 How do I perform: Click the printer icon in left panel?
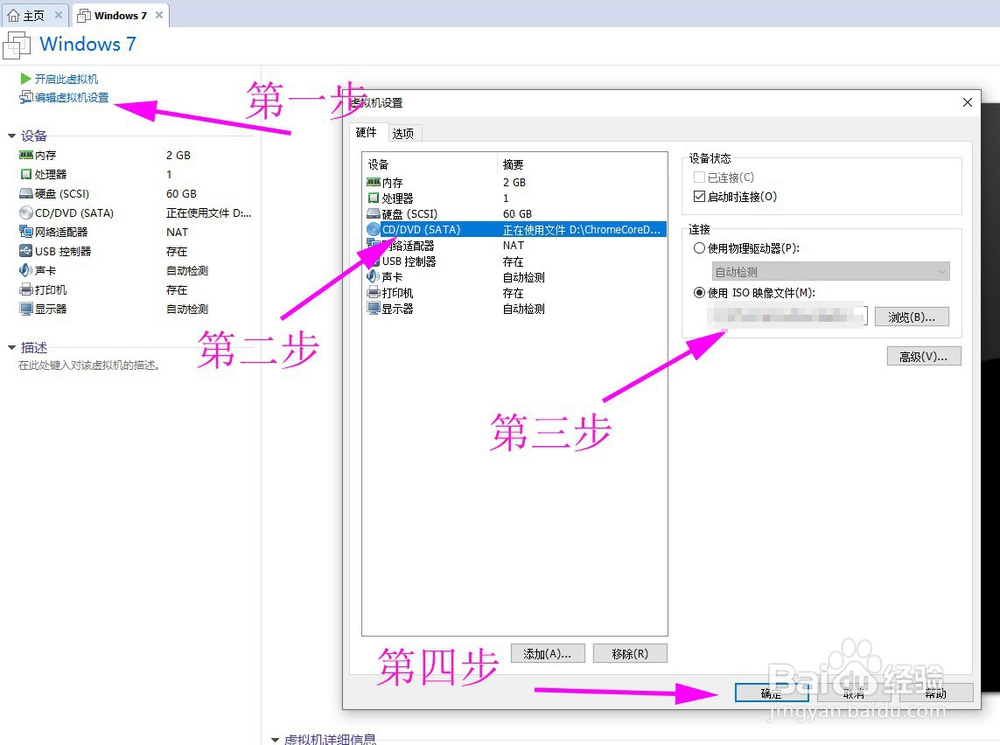click(x=26, y=290)
